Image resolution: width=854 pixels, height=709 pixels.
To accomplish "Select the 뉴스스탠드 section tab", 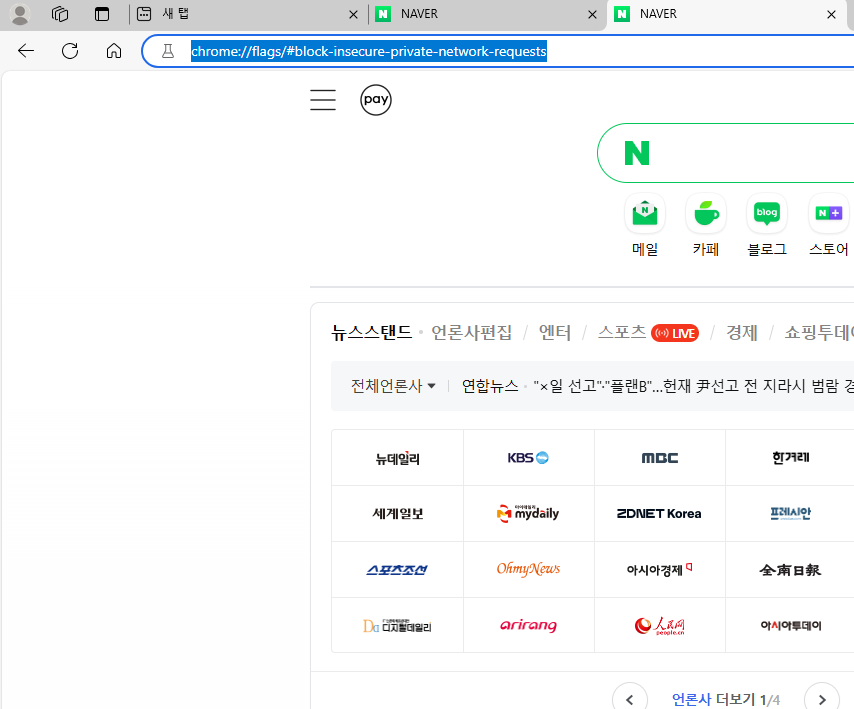I will point(371,332).
